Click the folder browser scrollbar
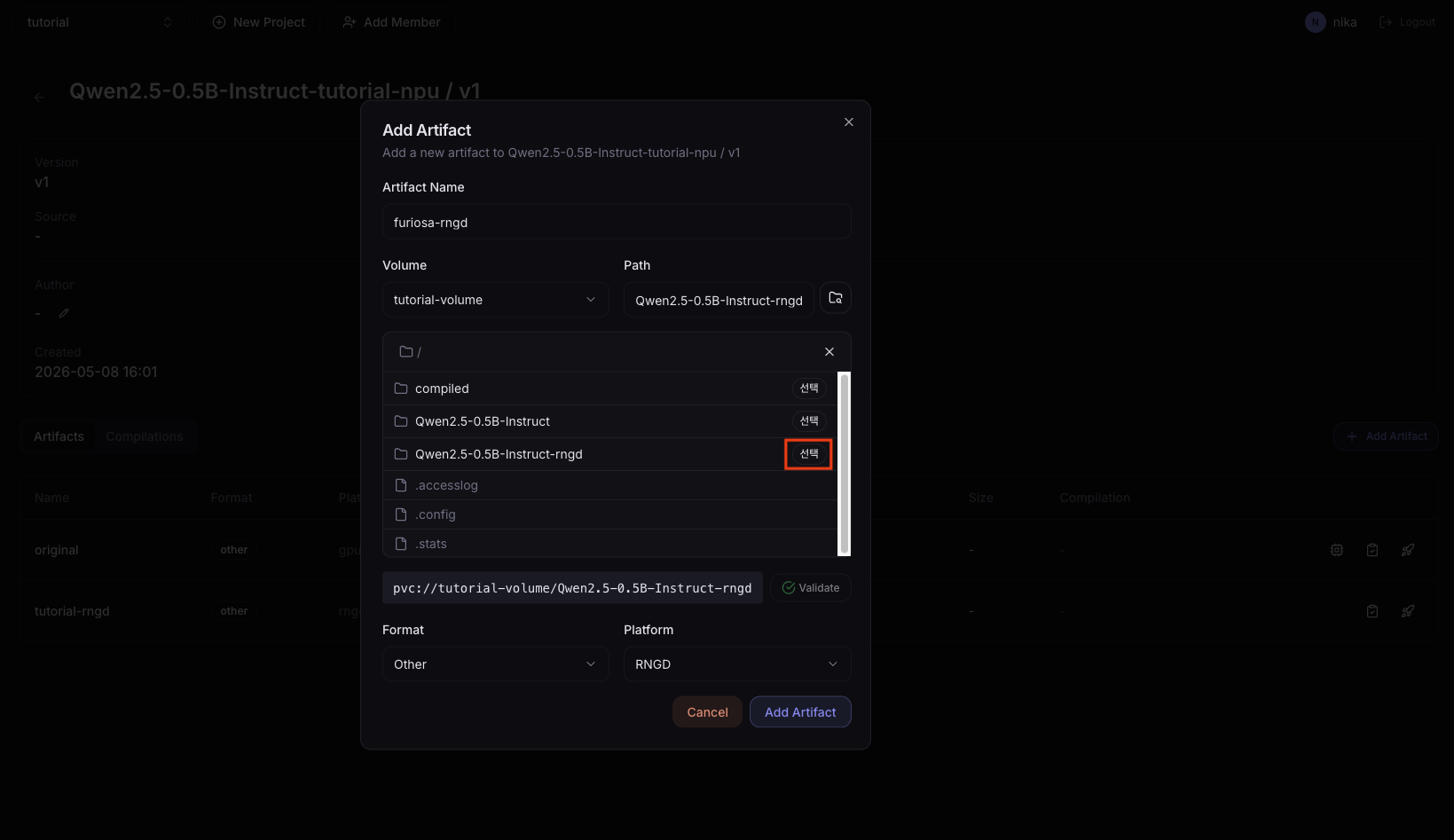Viewport: 1454px width, 840px height. coord(845,464)
